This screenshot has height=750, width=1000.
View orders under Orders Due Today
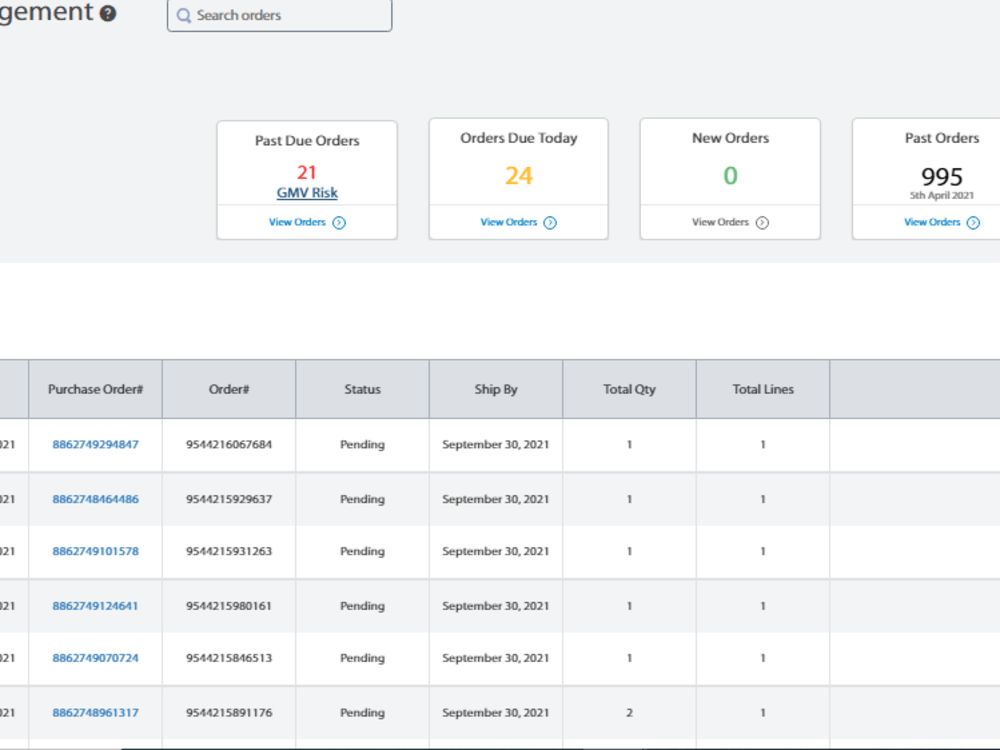point(509,222)
